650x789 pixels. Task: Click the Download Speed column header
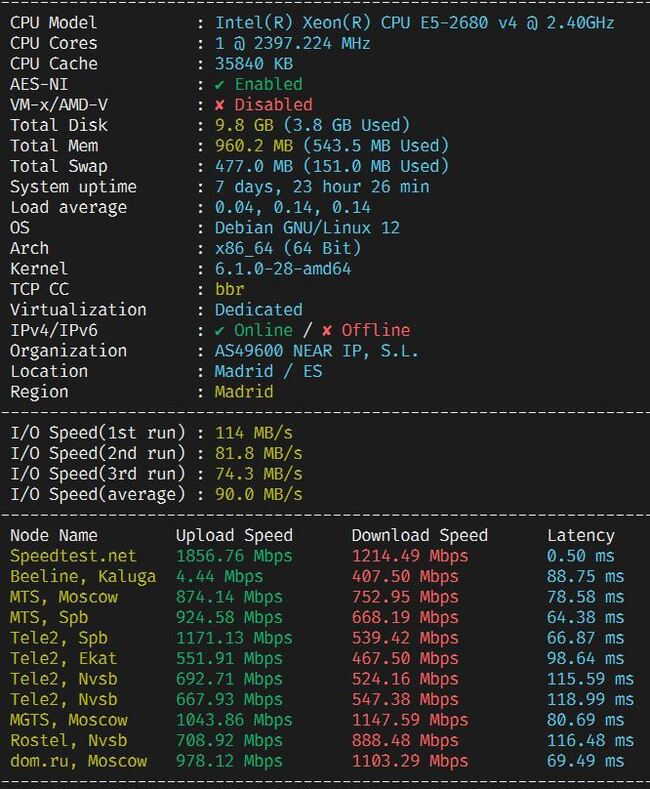(x=420, y=535)
